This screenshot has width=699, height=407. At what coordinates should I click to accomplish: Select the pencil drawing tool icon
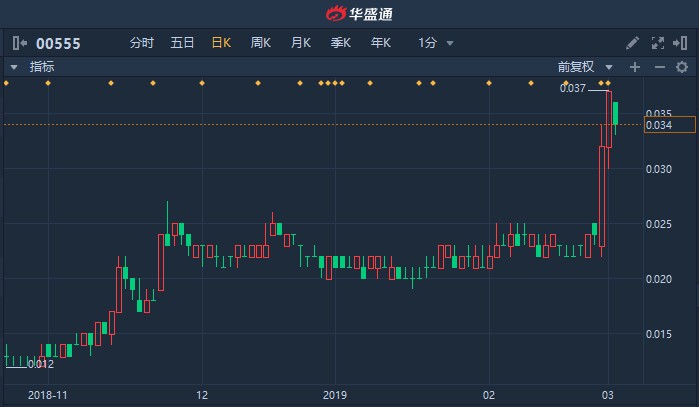coord(632,43)
